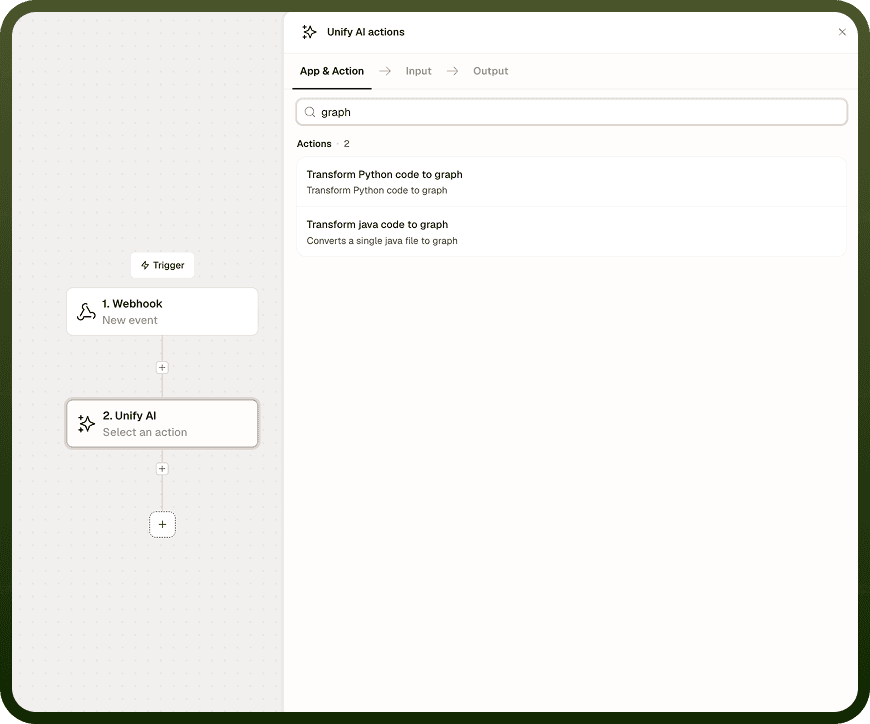This screenshot has height=724, width=870.
Task: Click the Webhook node icon
Action: point(86,312)
